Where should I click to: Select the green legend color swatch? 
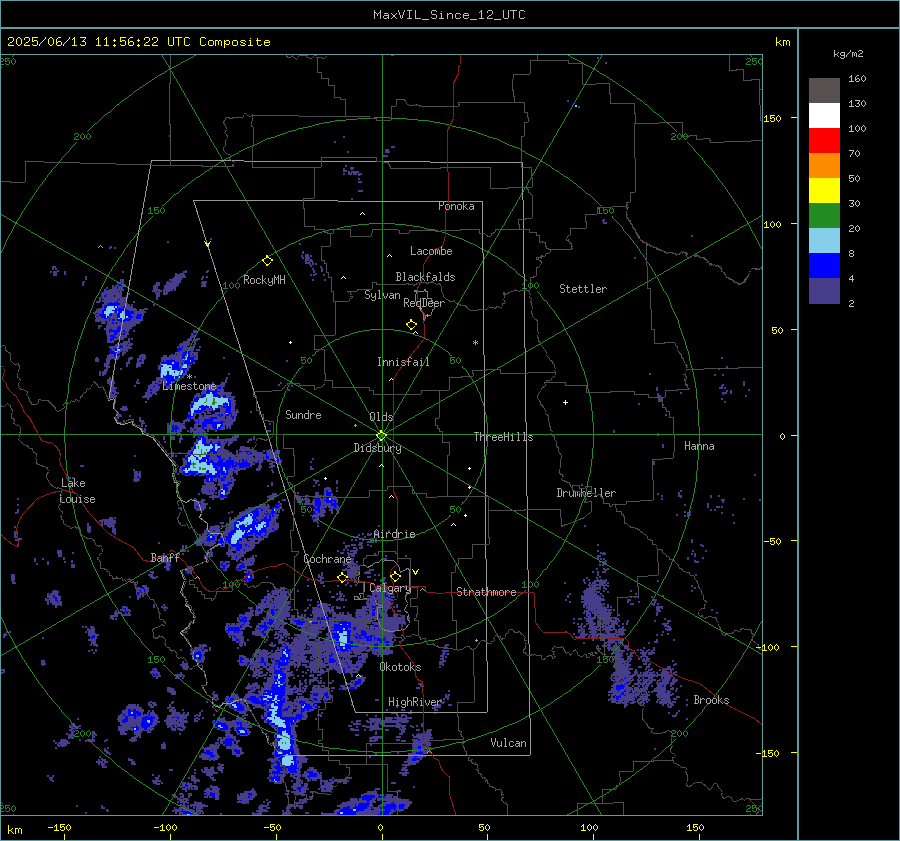(x=824, y=215)
